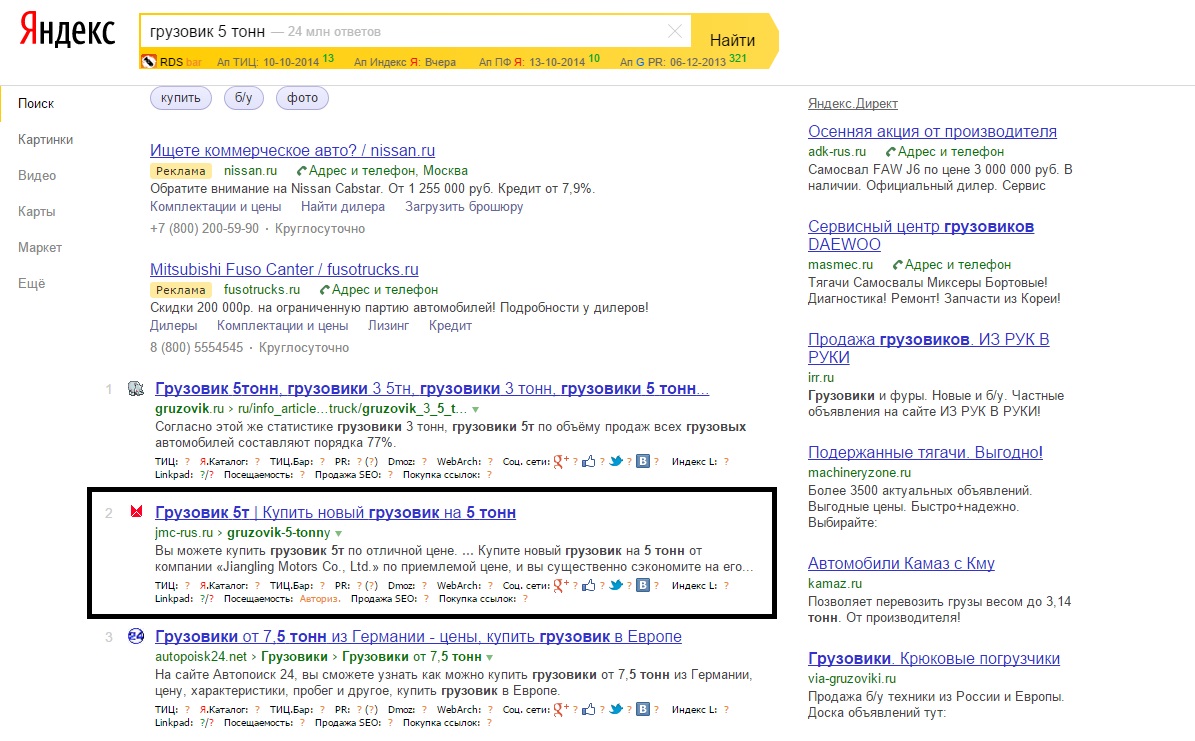Click Google+ icon in gruzovik.ru result metrics

(x=561, y=460)
